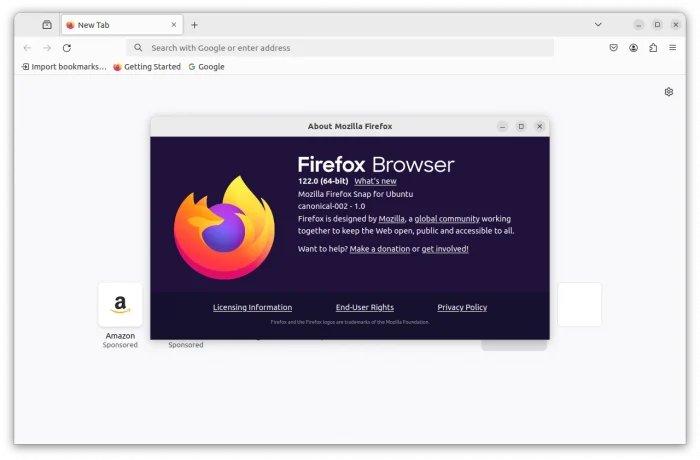Viewport: 700px width, 460px height.
Task: Open the application hamburger menu
Action: click(x=674, y=48)
